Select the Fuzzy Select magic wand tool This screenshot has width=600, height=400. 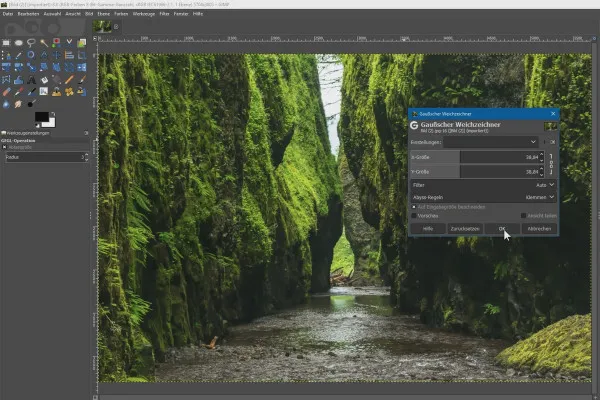[x=44, y=43]
